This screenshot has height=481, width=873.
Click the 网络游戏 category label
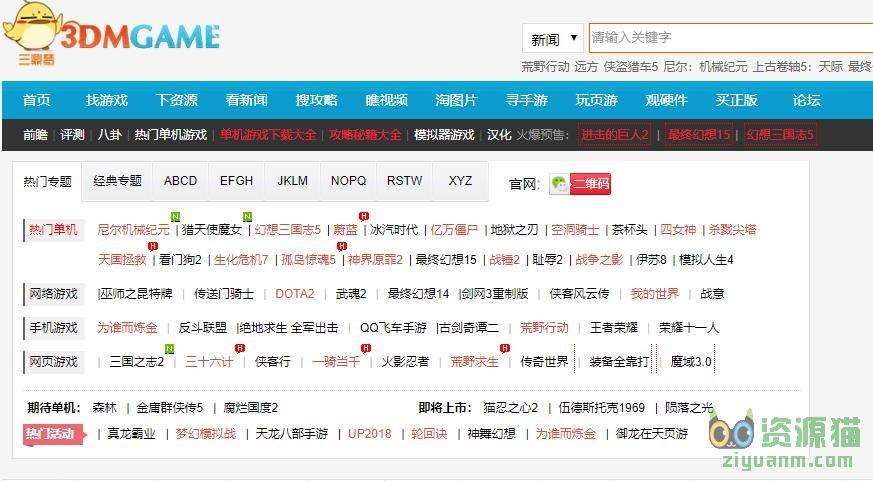pos(53,294)
